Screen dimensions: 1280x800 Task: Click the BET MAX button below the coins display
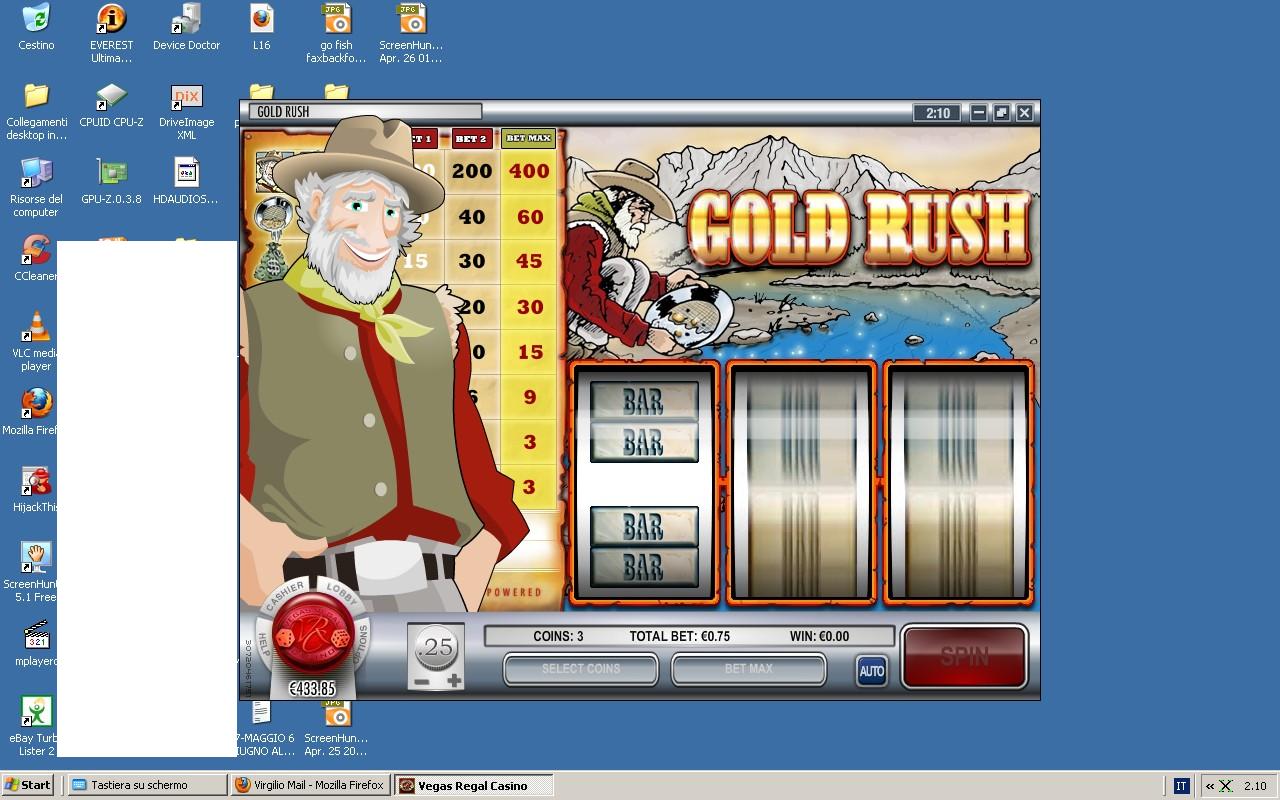(x=748, y=669)
